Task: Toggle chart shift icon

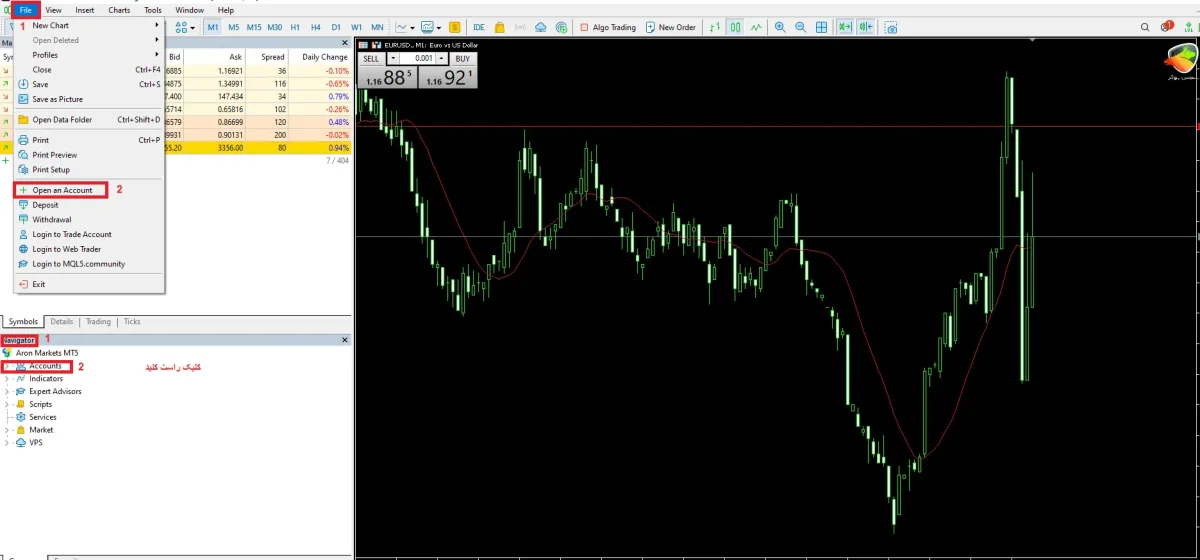Action: coord(865,27)
